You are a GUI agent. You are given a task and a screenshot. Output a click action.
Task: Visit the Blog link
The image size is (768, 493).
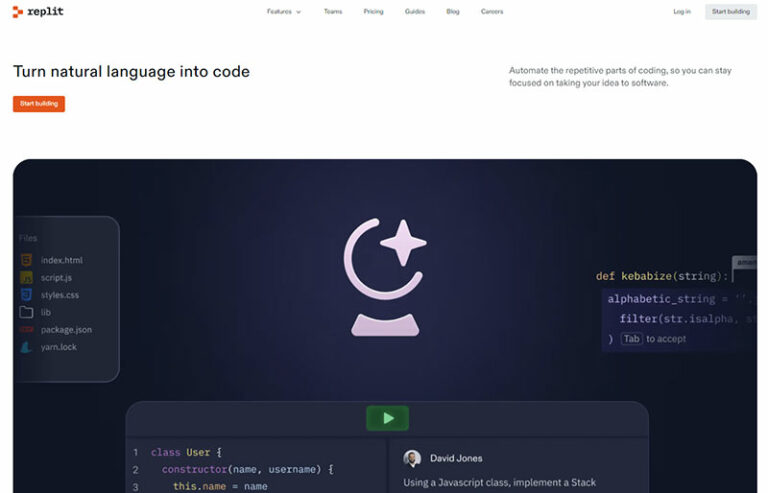453,11
